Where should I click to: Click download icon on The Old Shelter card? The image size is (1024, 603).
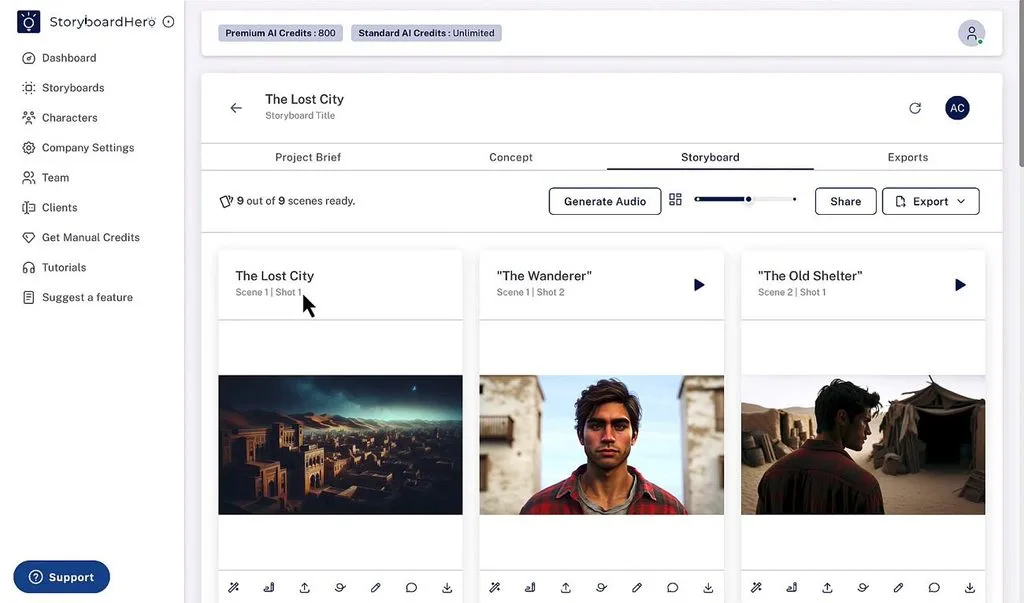(970, 587)
